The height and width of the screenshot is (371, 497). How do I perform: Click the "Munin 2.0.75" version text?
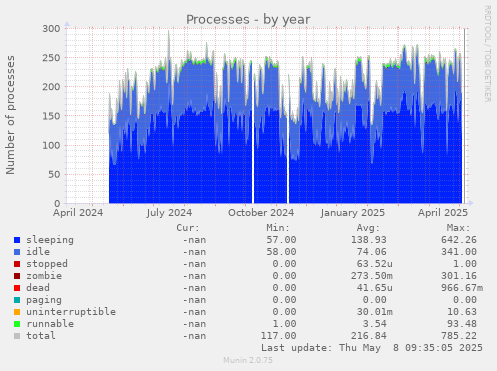pyautogui.click(x=248, y=360)
